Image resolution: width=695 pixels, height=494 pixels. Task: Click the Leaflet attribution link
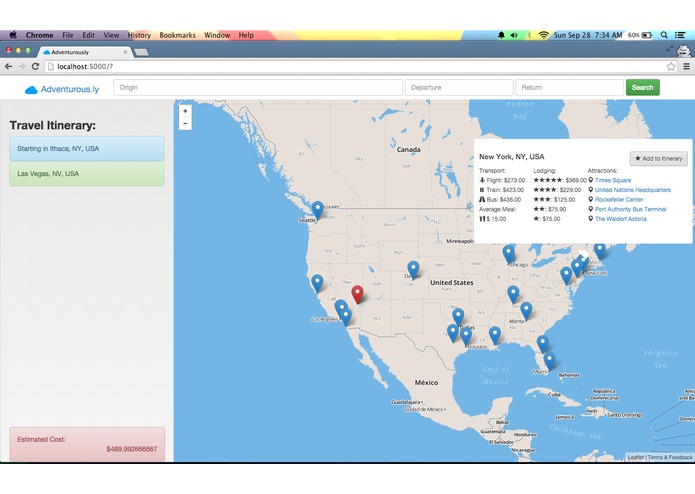pyautogui.click(x=635, y=458)
